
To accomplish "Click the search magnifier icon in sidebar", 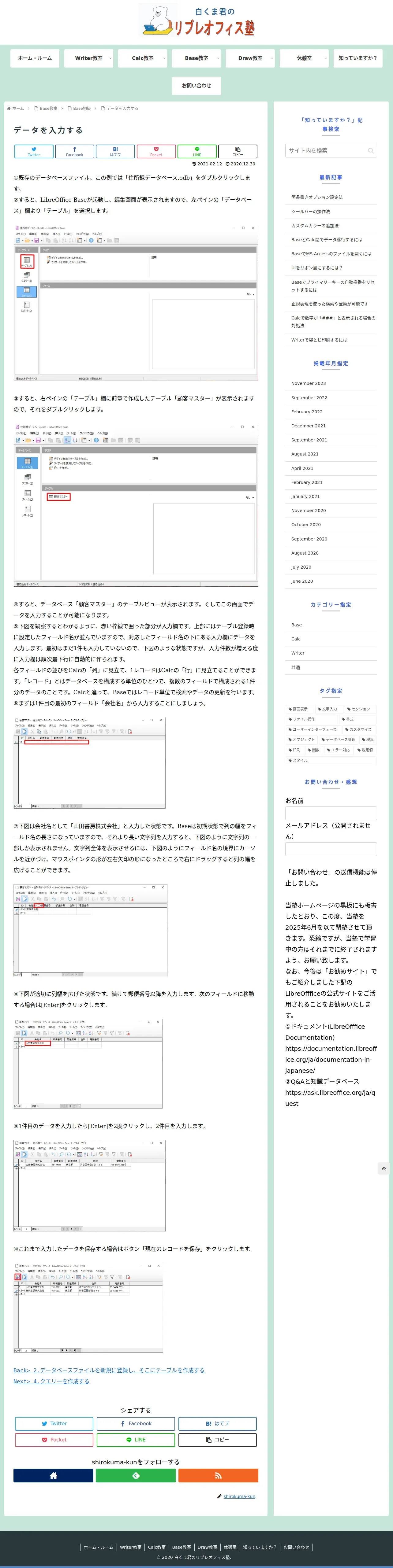I will [370, 150].
